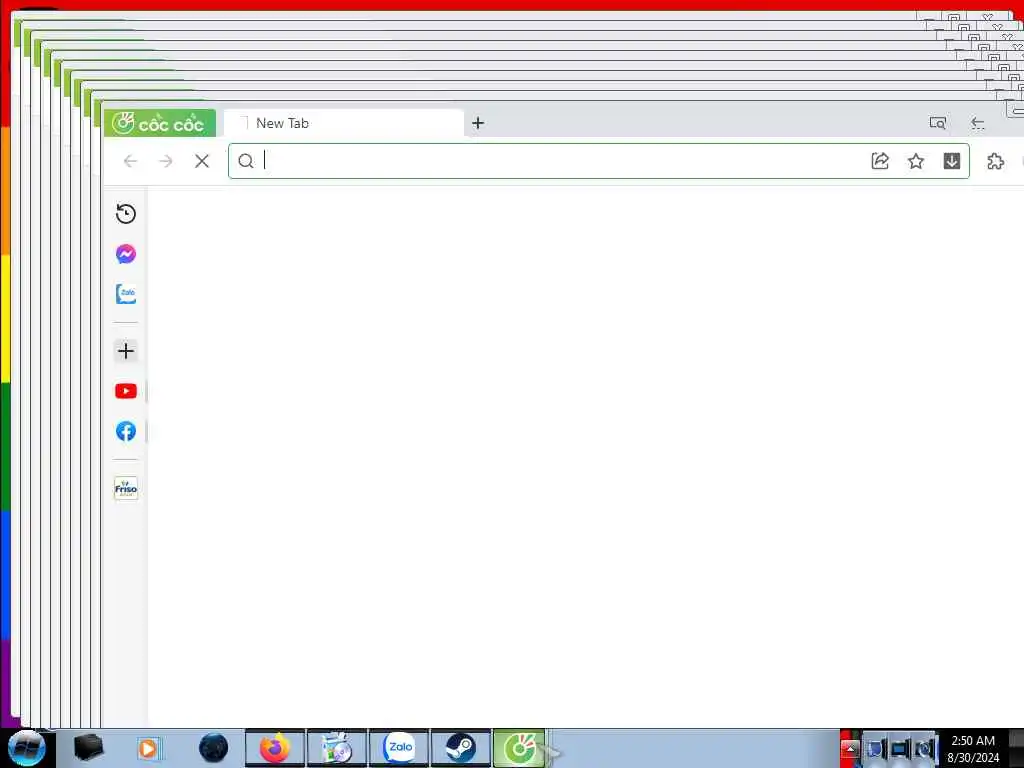
Task: Open a new tab with the plus button
Action: coord(478,123)
